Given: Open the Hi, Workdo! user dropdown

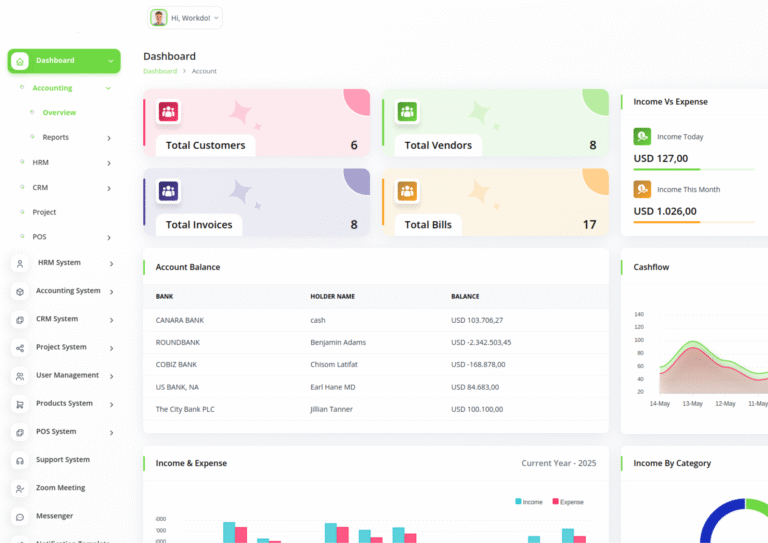Looking at the screenshot, I should click(185, 18).
